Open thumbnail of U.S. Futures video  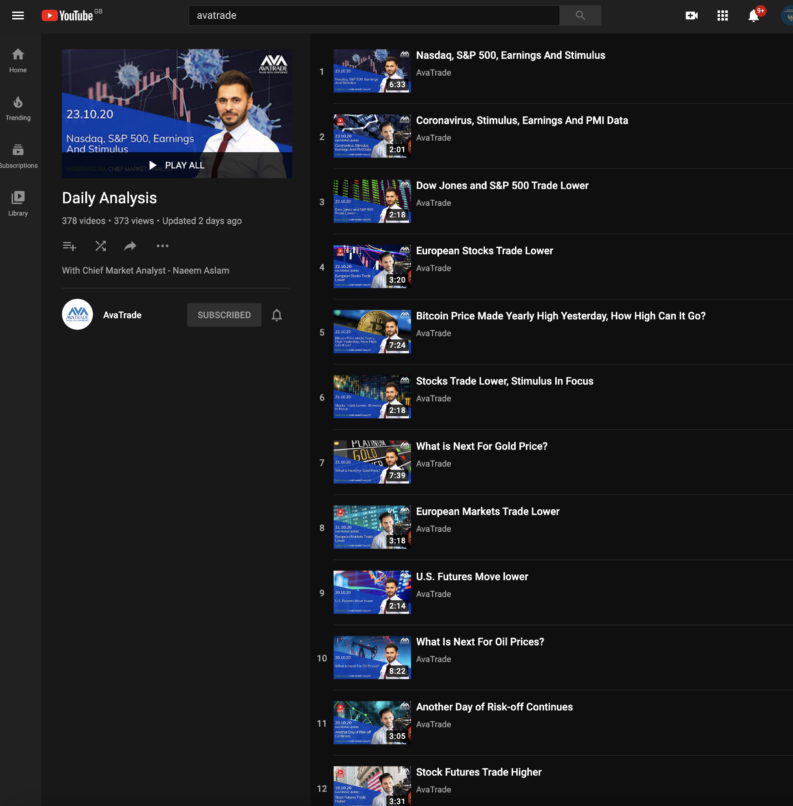click(372, 592)
